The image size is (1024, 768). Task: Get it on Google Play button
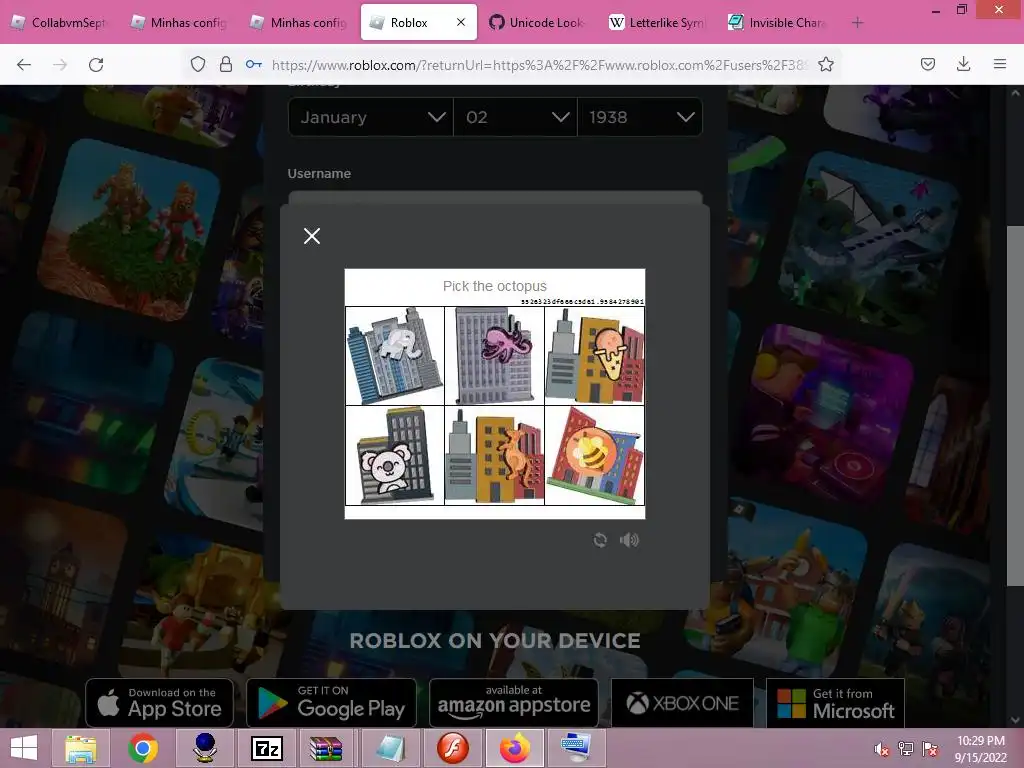coord(331,703)
